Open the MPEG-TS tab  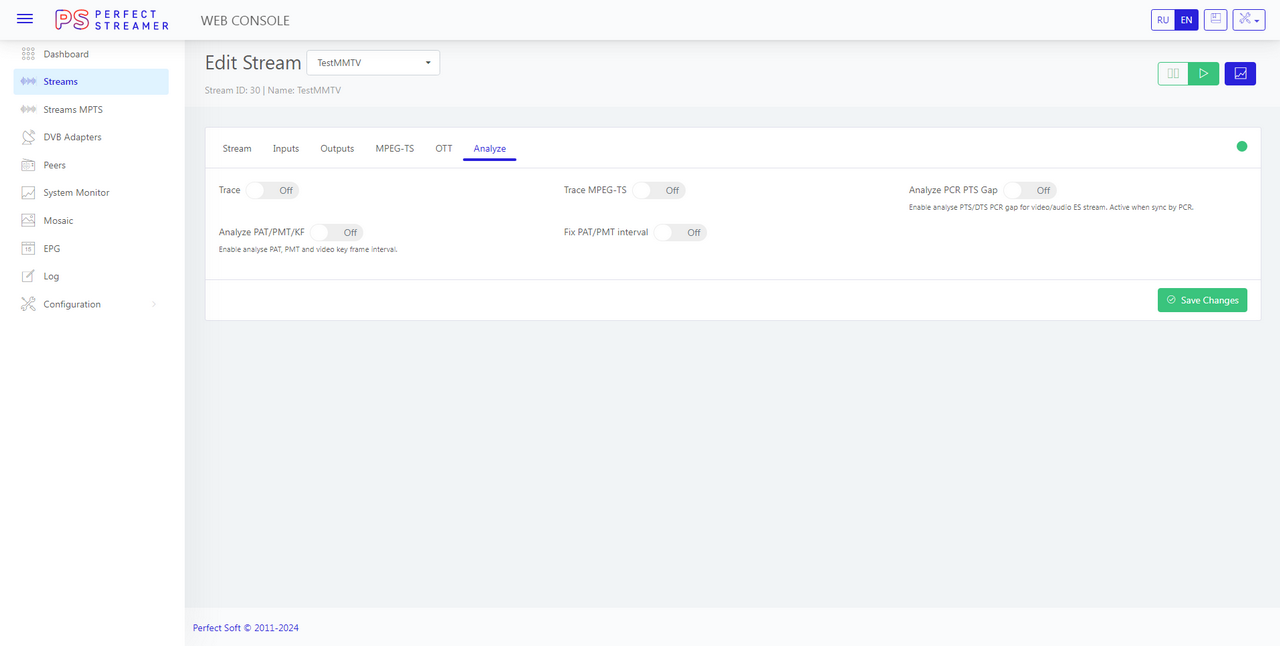tap(394, 148)
